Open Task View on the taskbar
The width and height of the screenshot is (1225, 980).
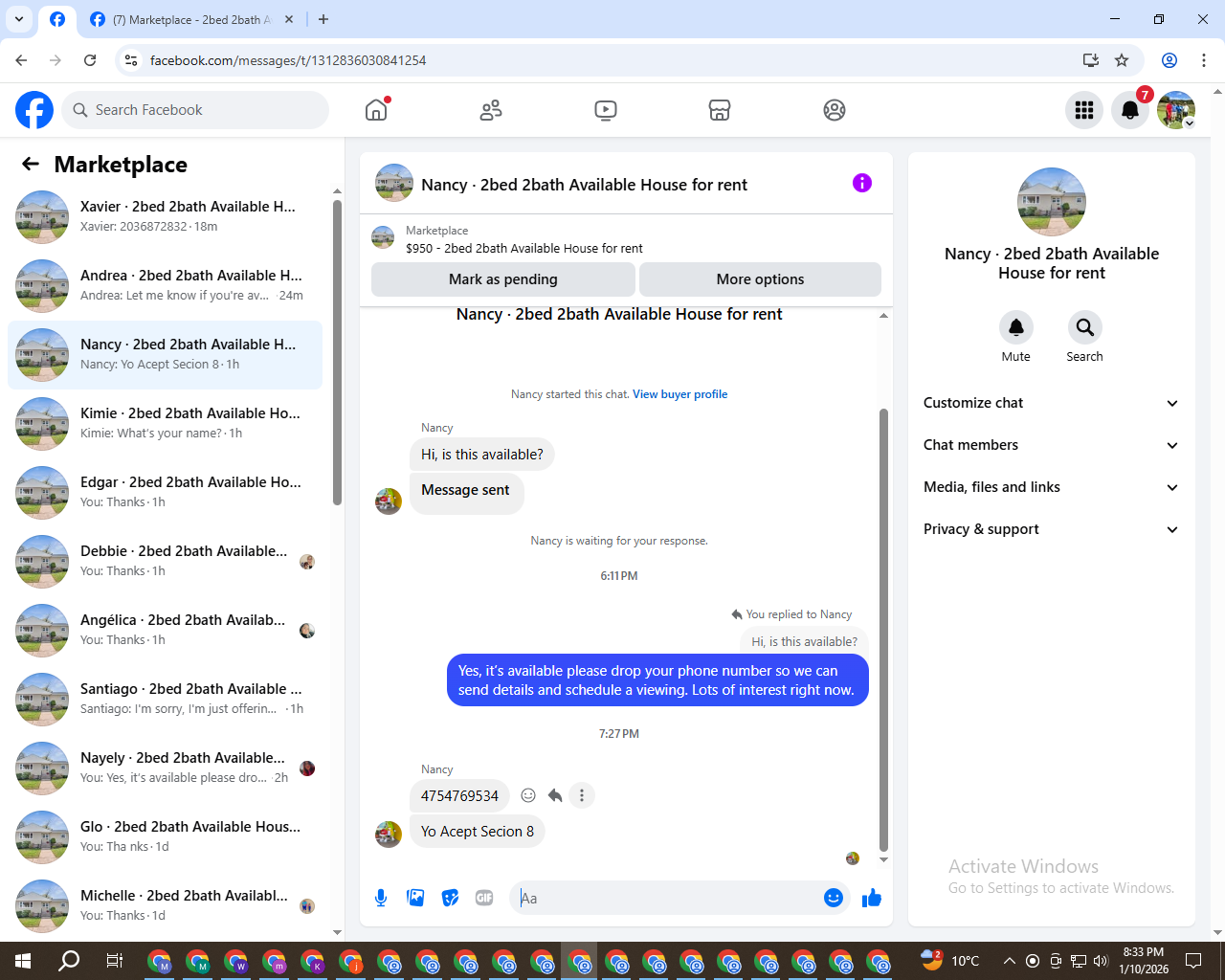point(114,961)
